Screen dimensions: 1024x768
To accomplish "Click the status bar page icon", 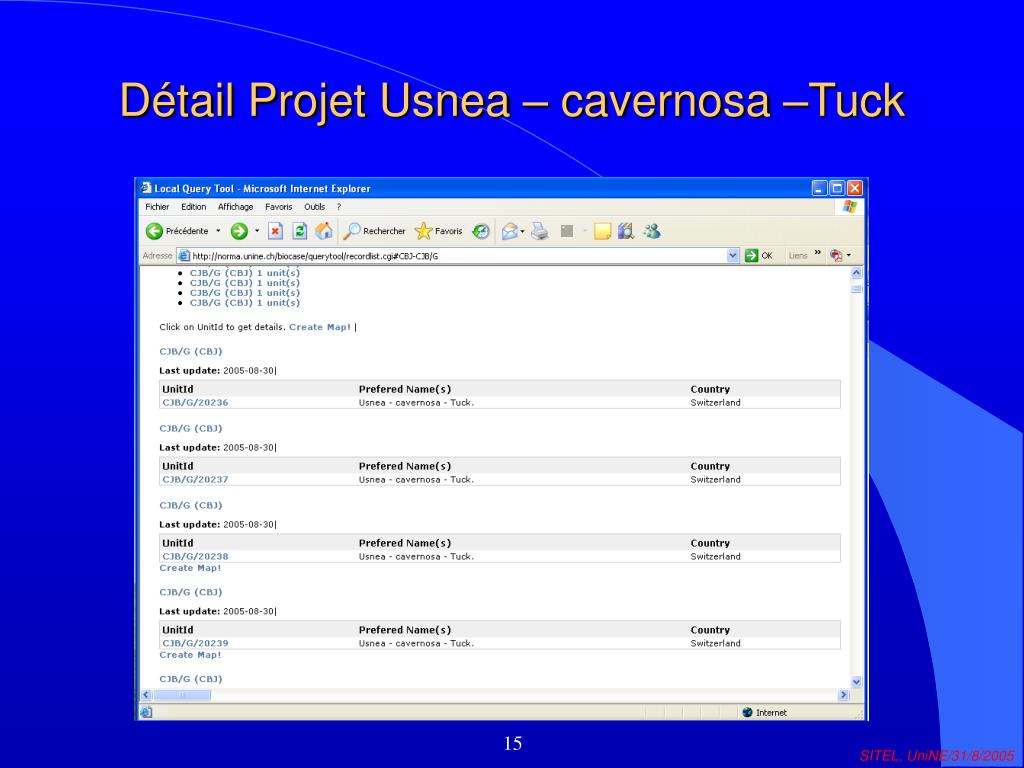I will click(x=146, y=712).
